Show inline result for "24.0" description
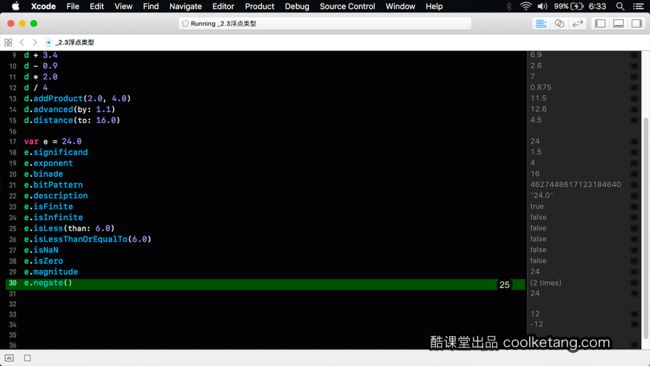This screenshot has height=366, width=650. coord(634,196)
